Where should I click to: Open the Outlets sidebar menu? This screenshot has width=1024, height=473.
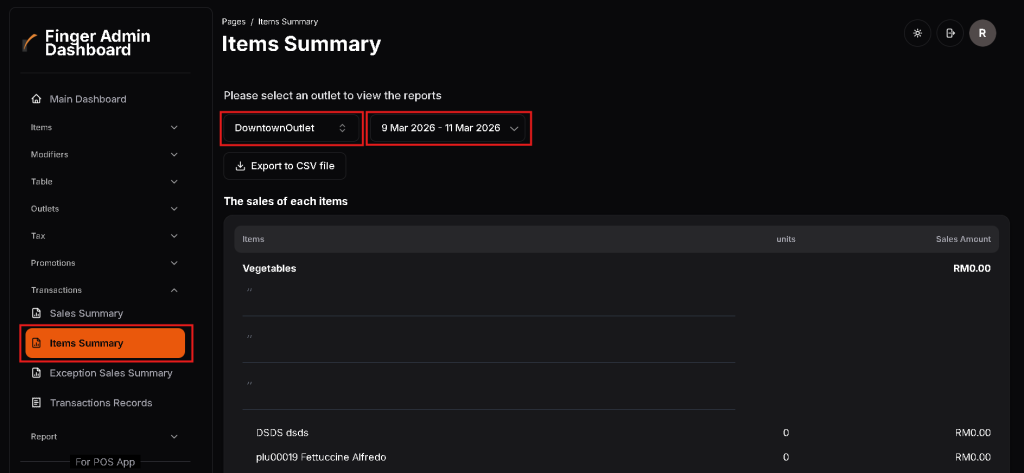(x=105, y=208)
